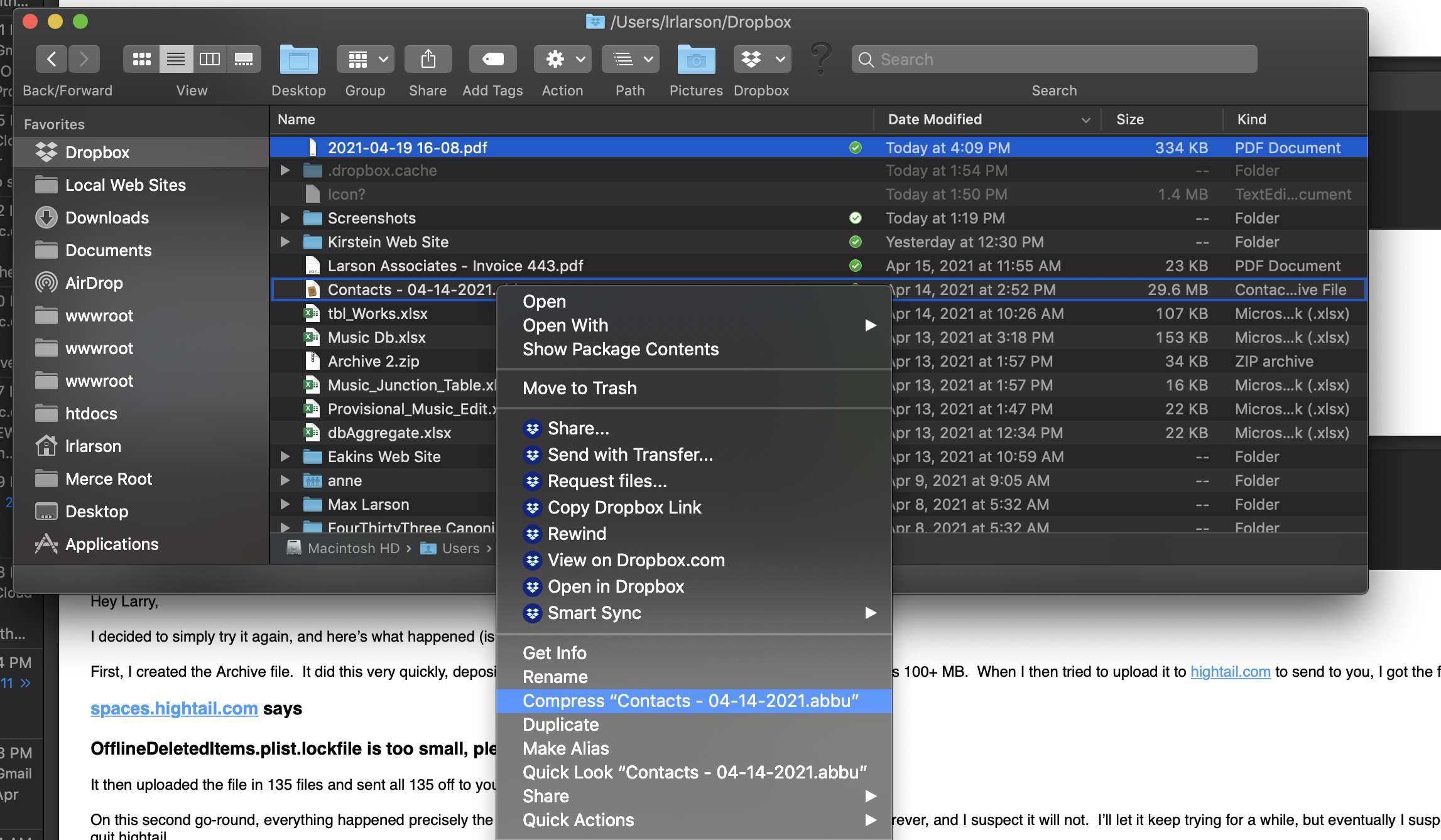Open the Desktop folder toolbar icon
This screenshot has height=840, width=1441.
(298, 60)
